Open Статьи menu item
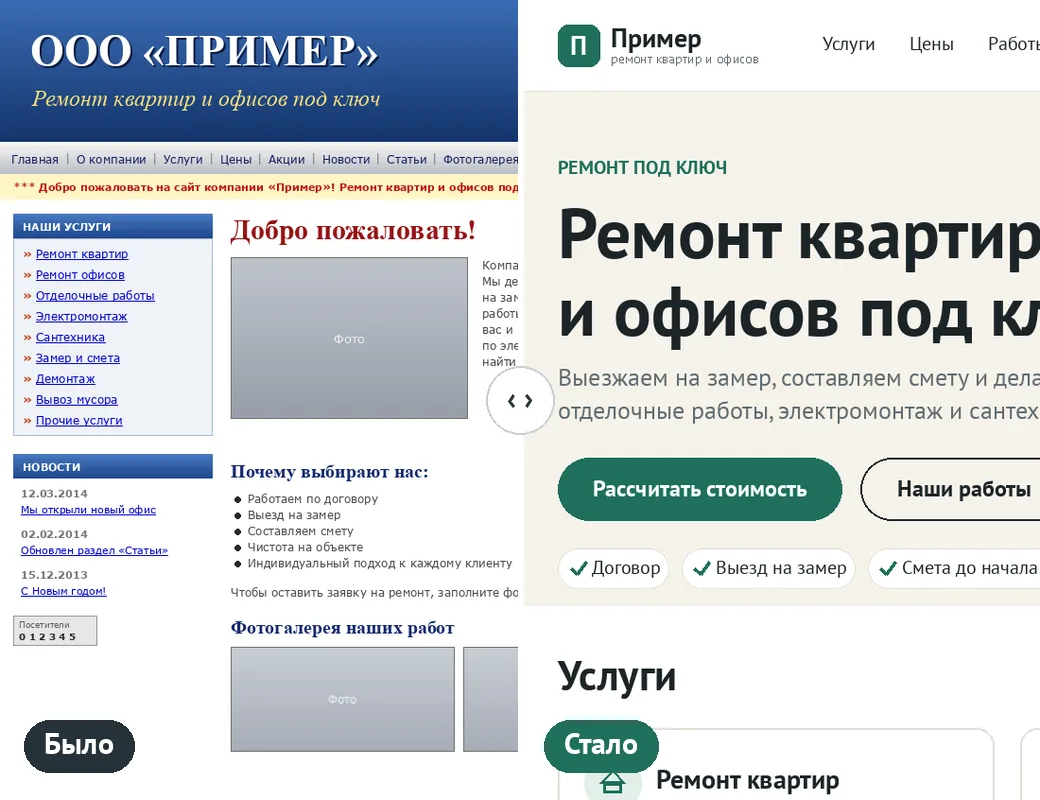The width and height of the screenshot is (1040, 800). click(x=407, y=159)
